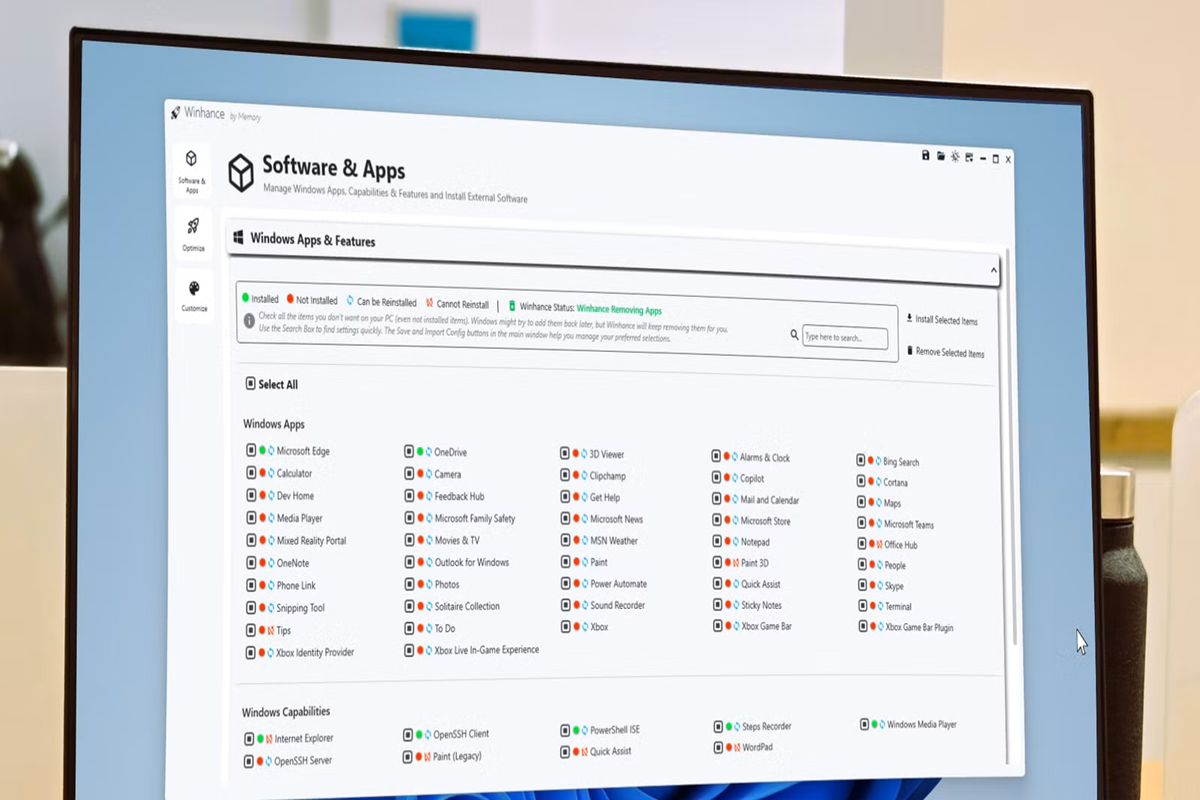Open the Import Config folder icon
Viewport: 1200px width, 800px height.
pos(941,156)
